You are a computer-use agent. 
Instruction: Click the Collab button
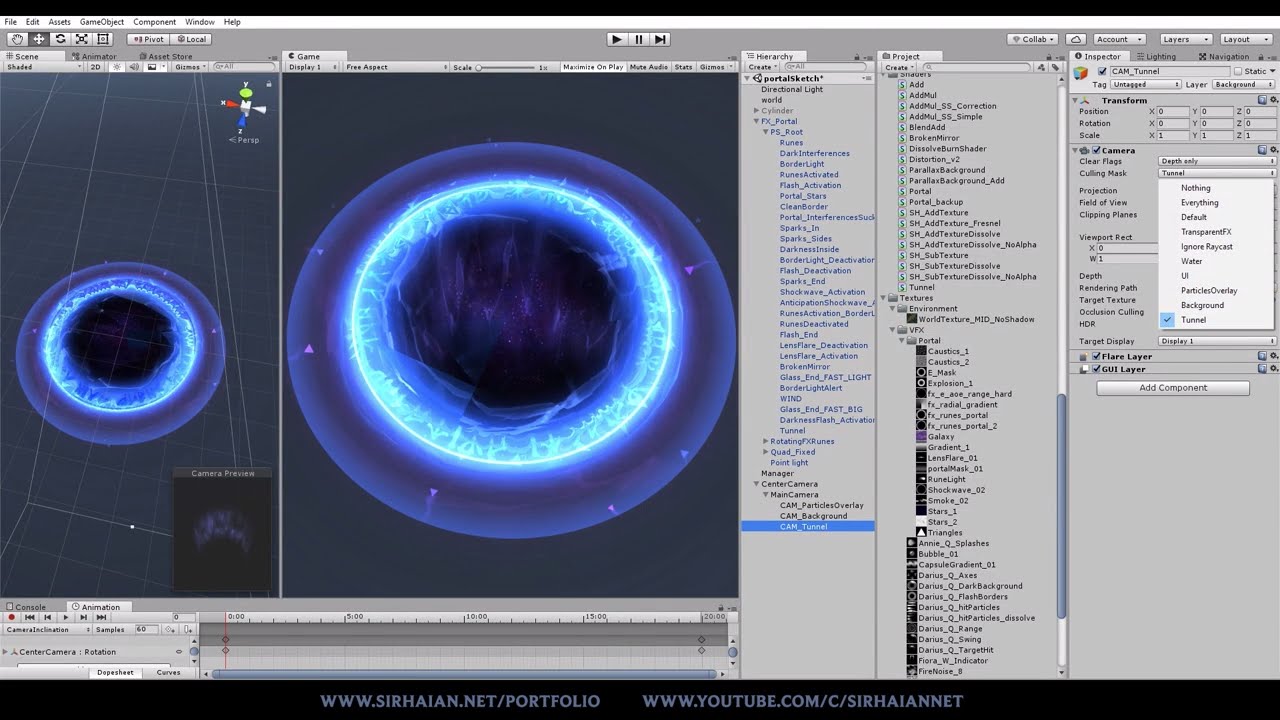tap(1033, 39)
